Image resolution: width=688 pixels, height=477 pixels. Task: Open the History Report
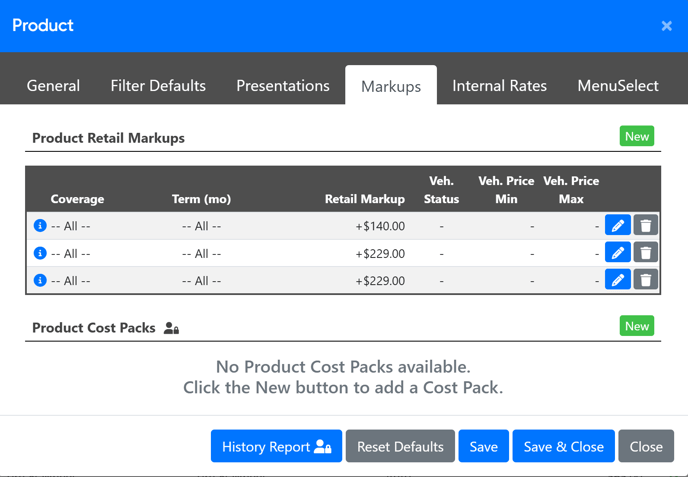pyautogui.click(x=276, y=446)
